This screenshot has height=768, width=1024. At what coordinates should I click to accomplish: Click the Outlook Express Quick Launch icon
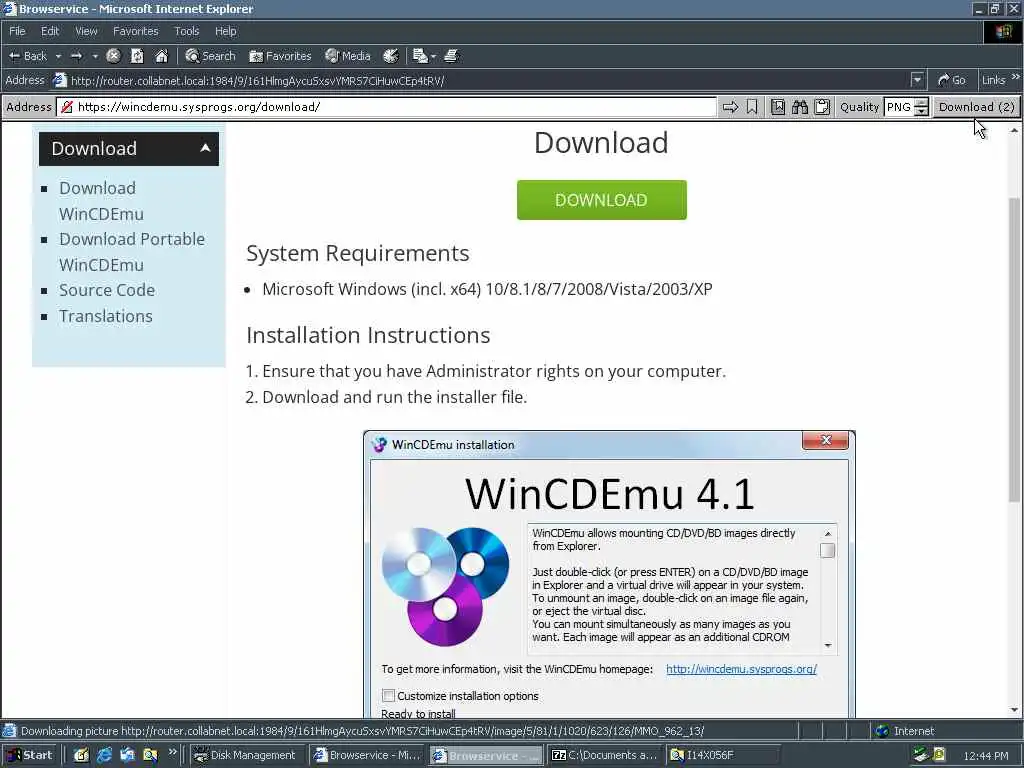127,755
